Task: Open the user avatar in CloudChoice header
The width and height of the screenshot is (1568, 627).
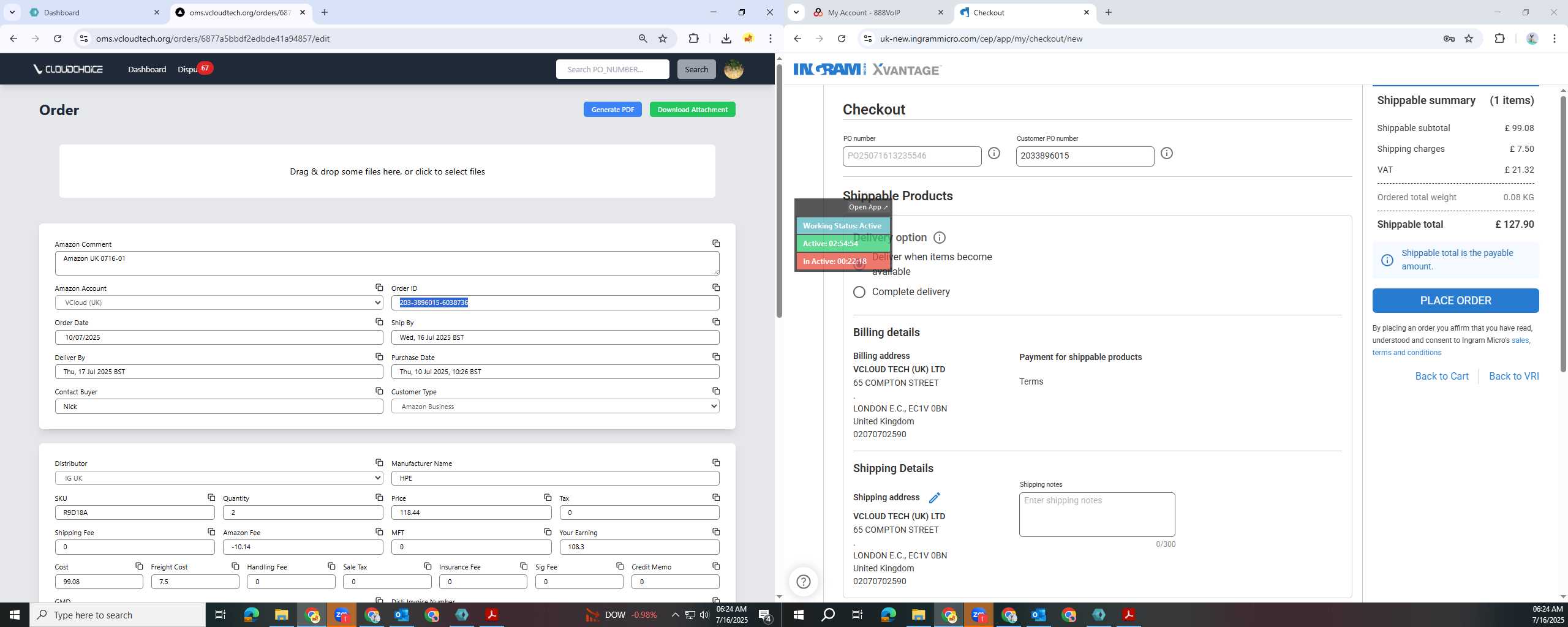Action: (733, 69)
